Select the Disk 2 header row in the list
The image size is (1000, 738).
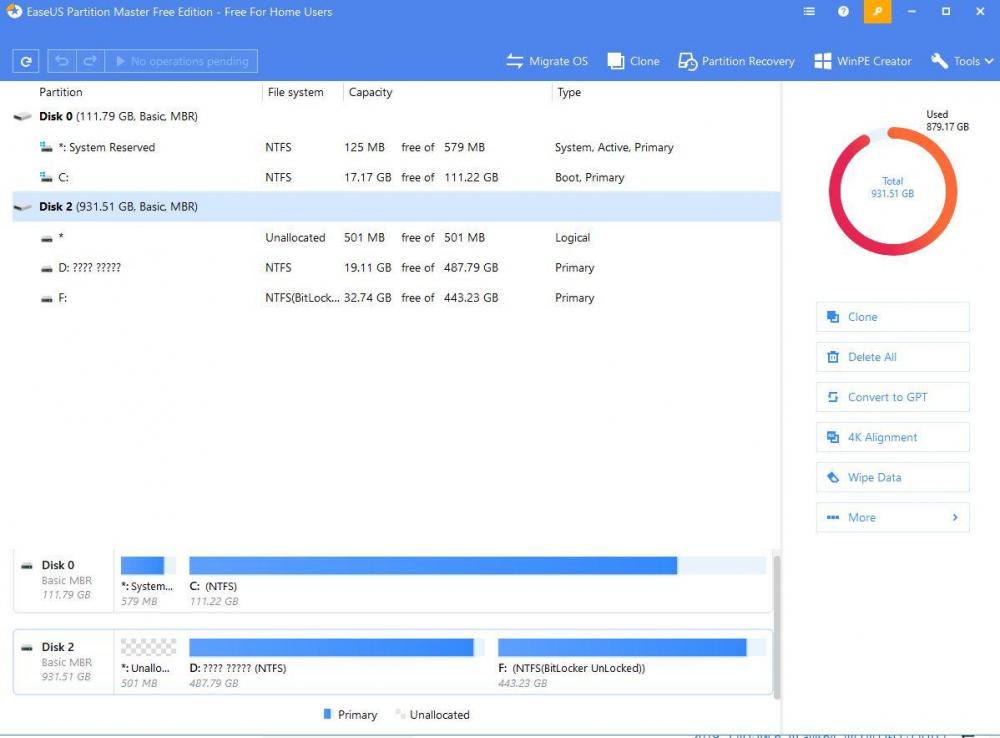pos(396,207)
